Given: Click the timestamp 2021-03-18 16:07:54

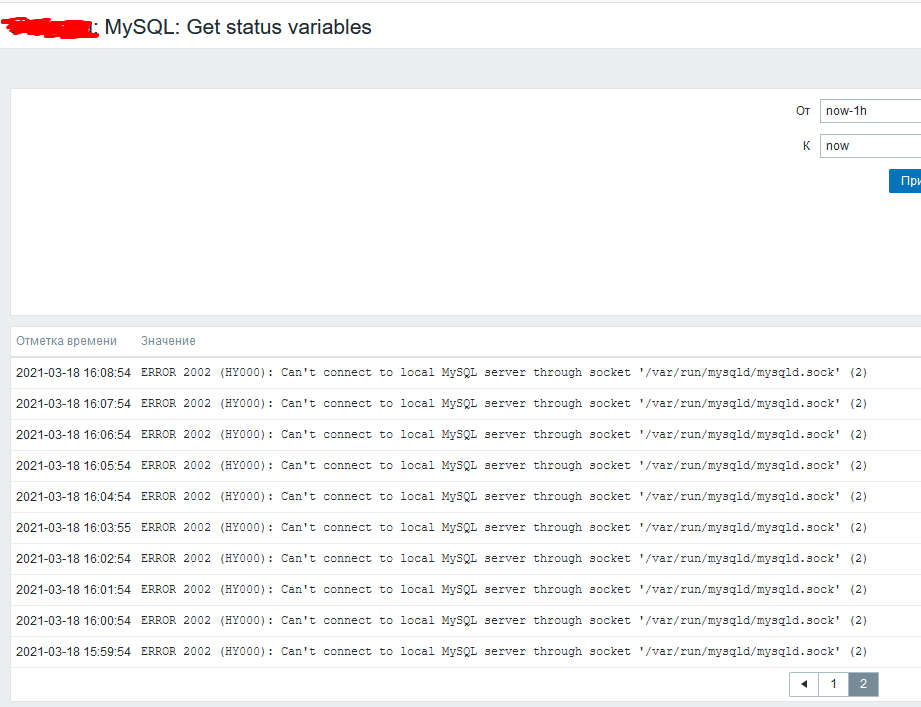Looking at the screenshot, I should click(73, 404).
